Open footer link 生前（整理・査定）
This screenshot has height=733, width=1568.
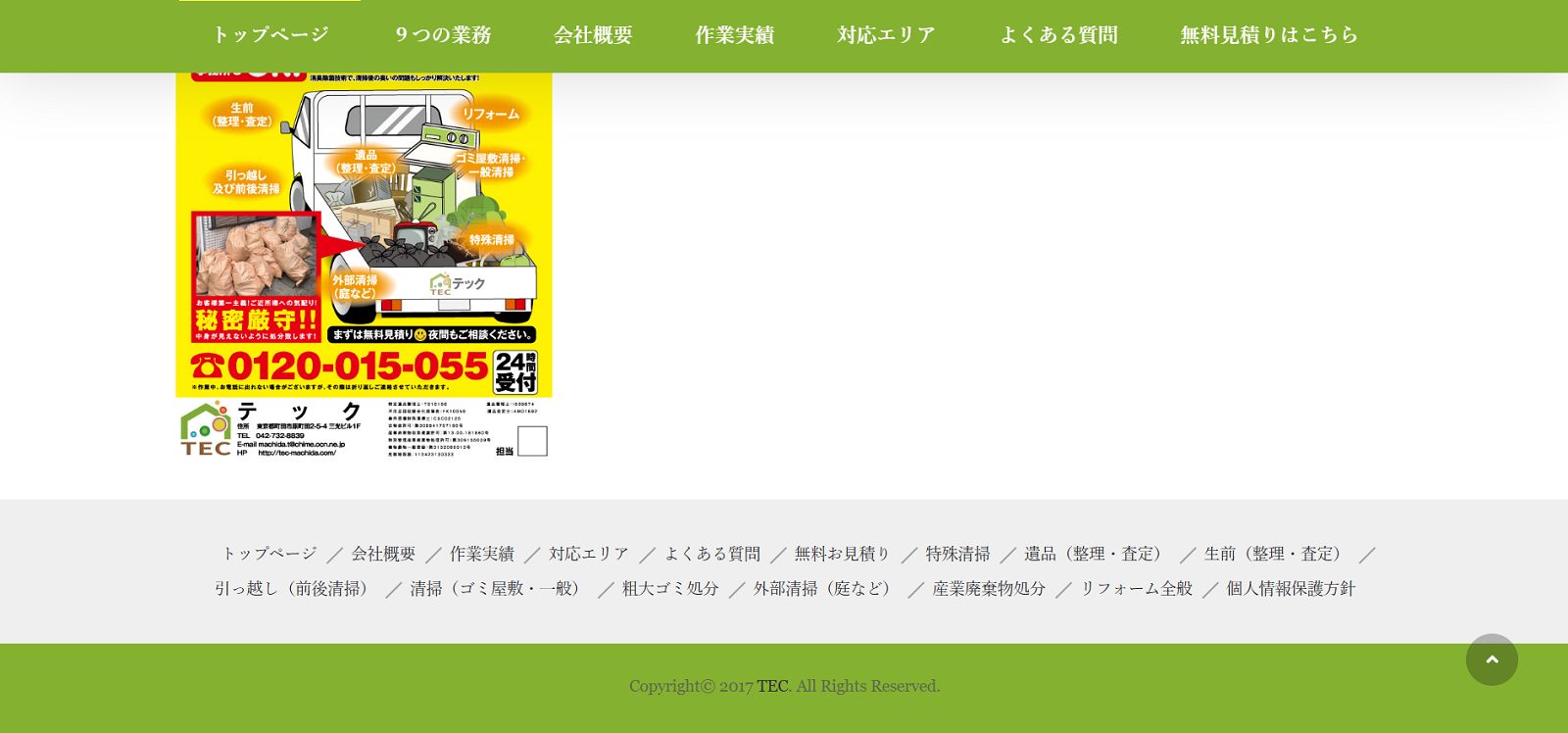(1277, 554)
